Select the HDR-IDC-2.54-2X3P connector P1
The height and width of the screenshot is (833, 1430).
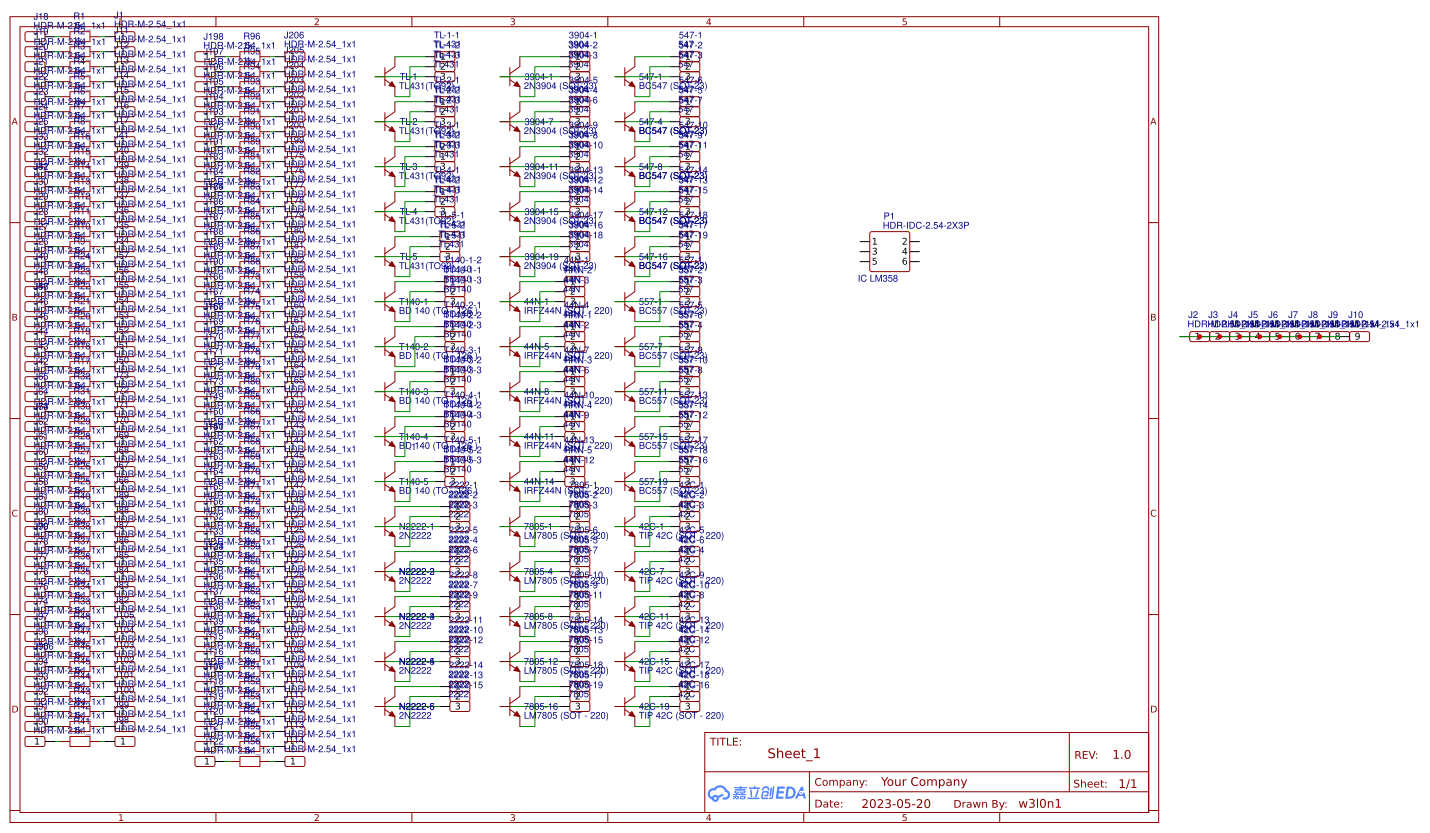click(x=889, y=249)
